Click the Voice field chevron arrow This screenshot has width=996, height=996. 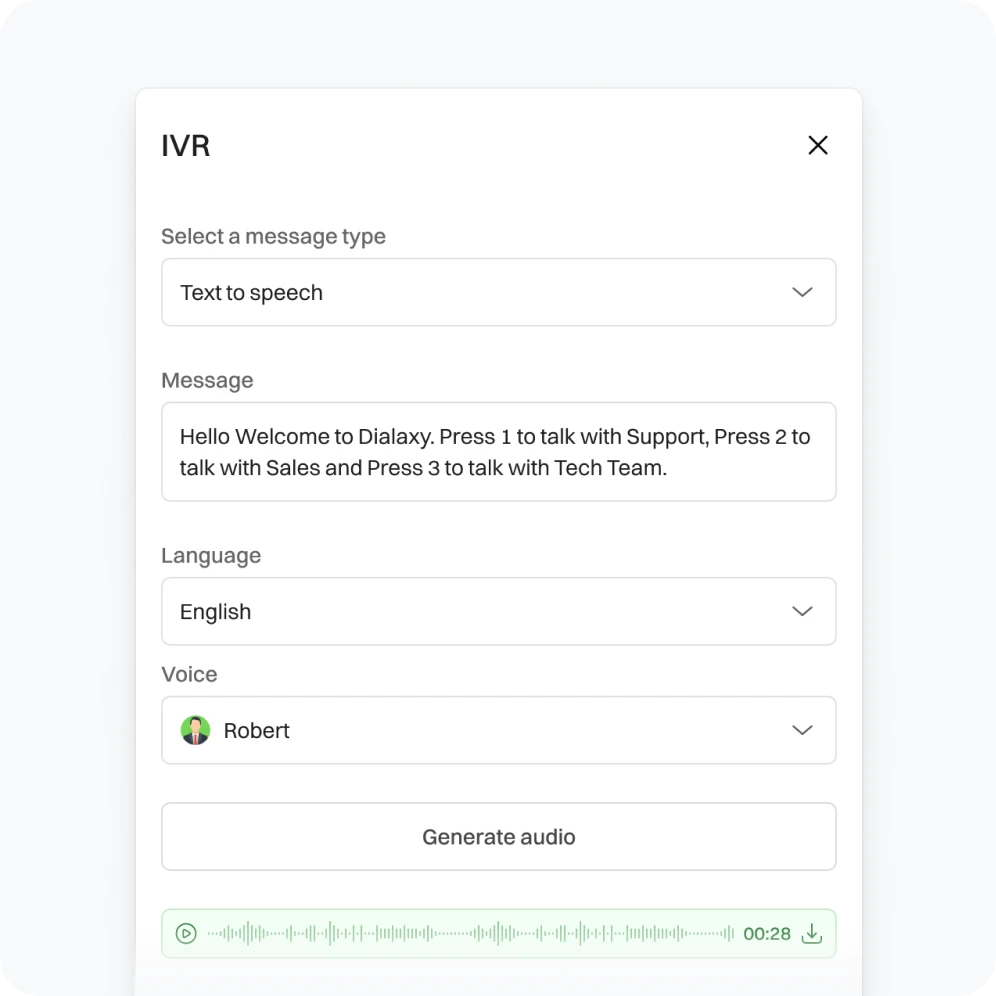tap(802, 730)
